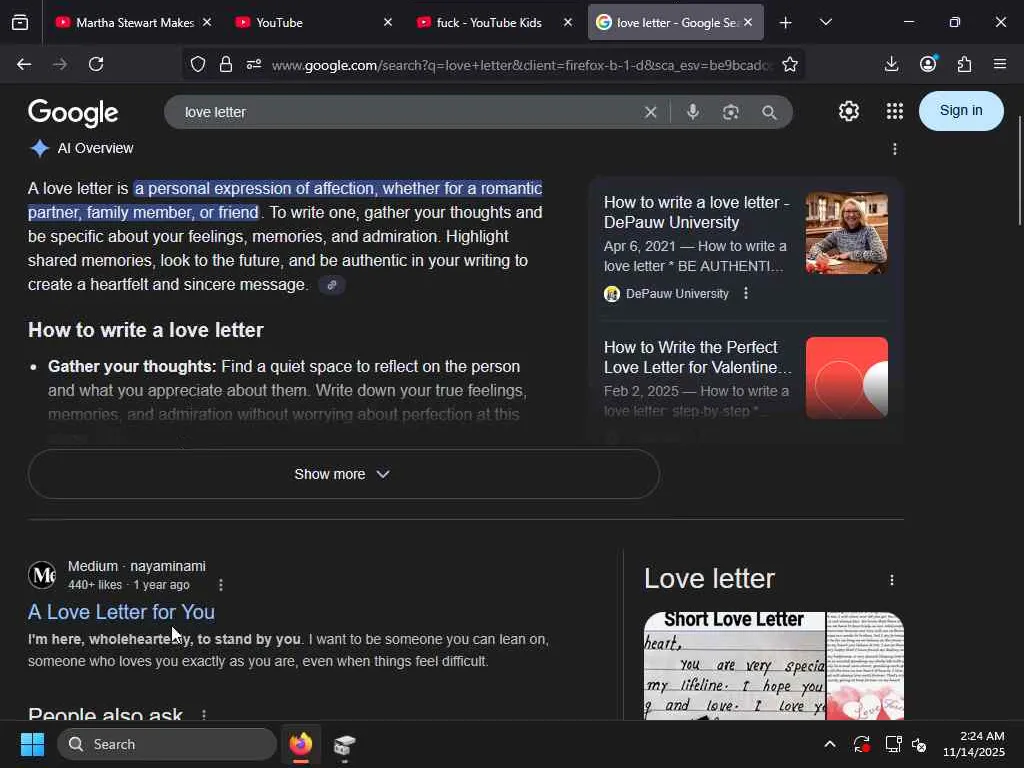Open A Love Letter for You result

121,612
